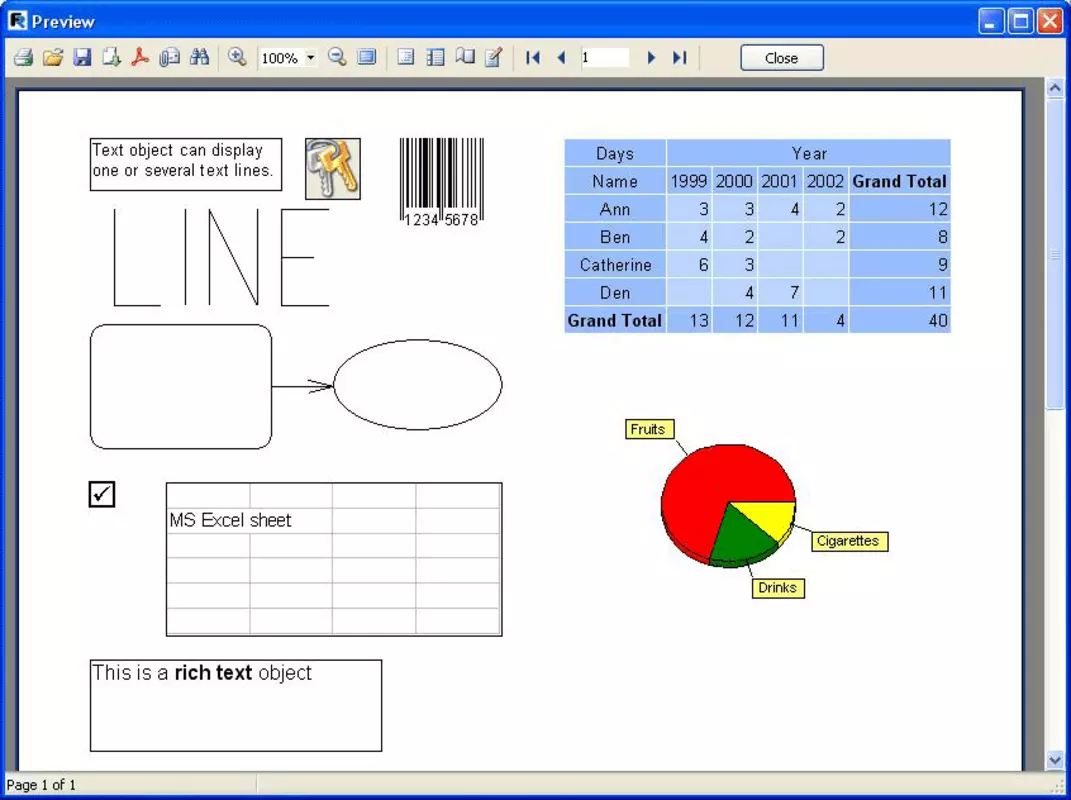1071x800 pixels.
Task: Open a report with the folder icon
Action: click(x=53, y=57)
